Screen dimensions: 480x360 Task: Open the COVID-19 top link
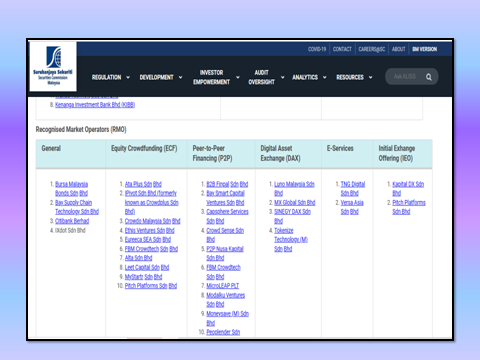coord(317,49)
